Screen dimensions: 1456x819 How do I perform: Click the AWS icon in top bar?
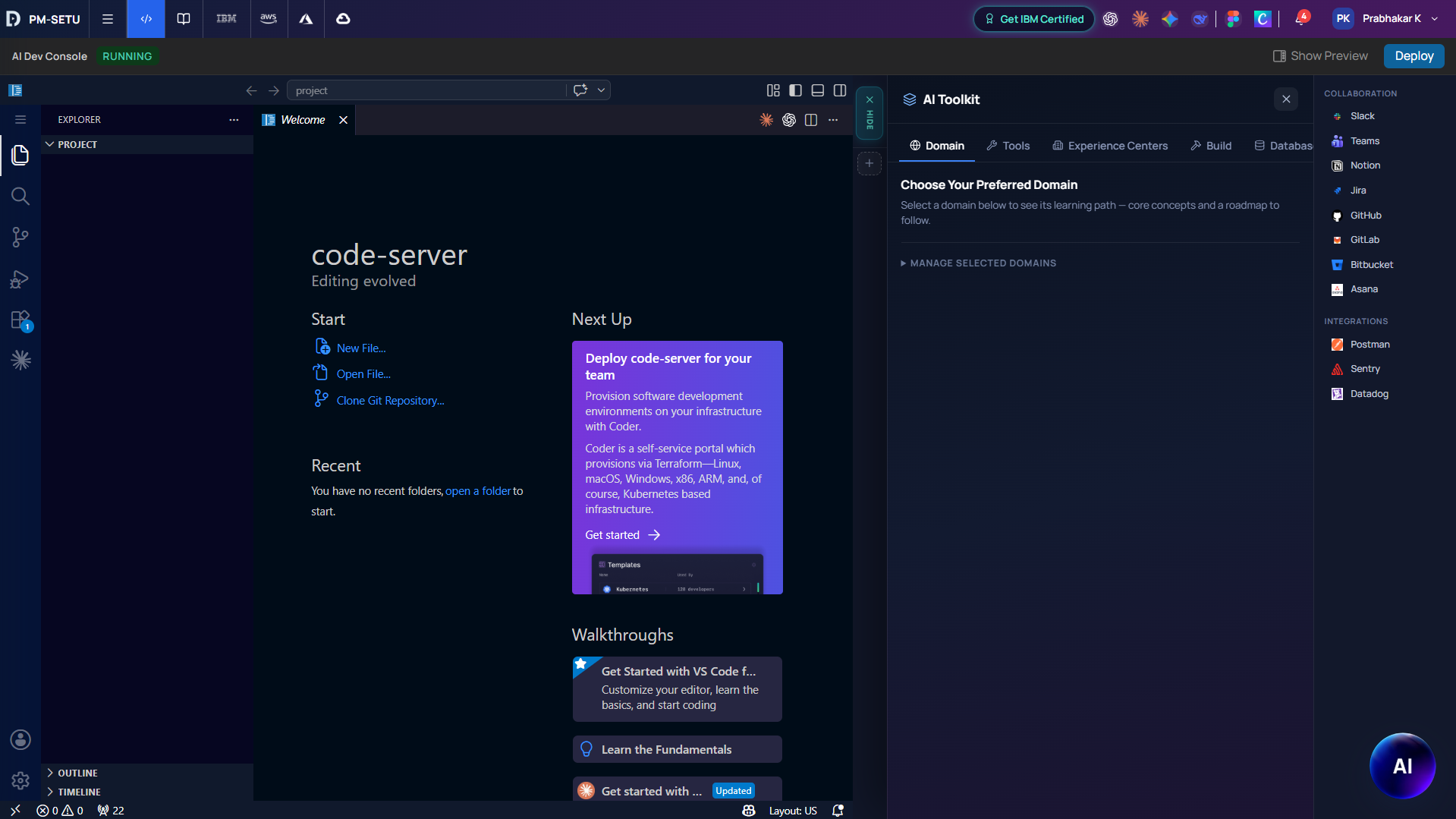[269, 19]
